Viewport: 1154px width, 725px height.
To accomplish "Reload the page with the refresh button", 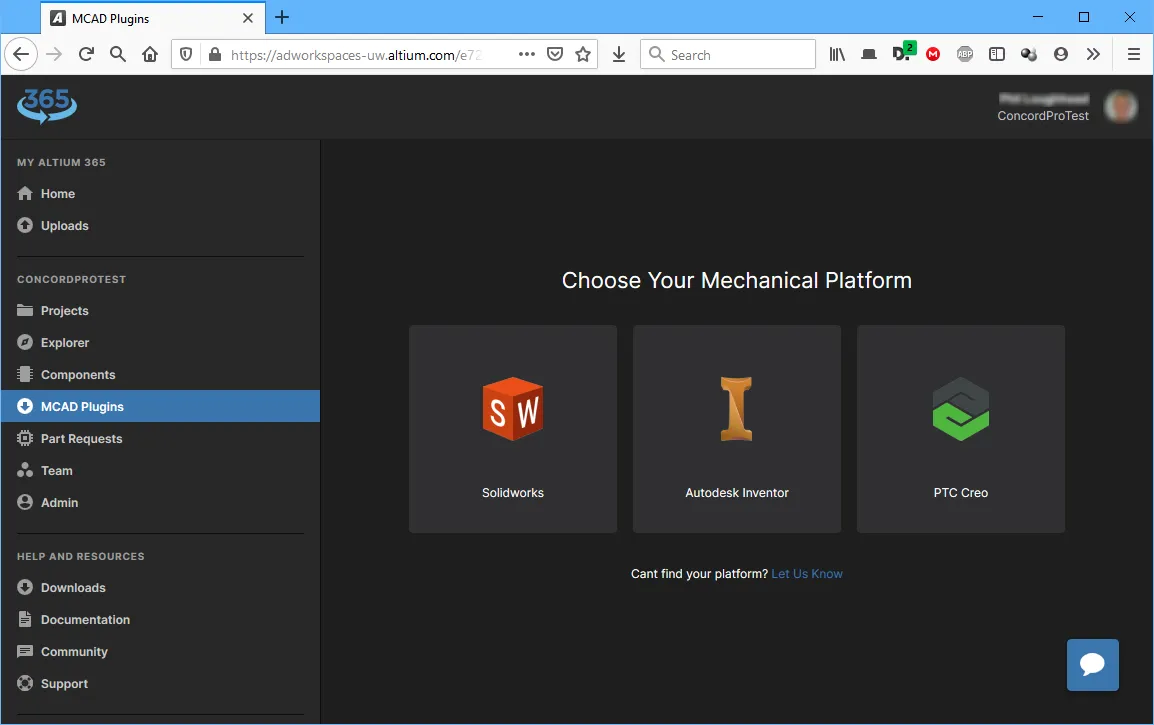I will (x=86, y=55).
